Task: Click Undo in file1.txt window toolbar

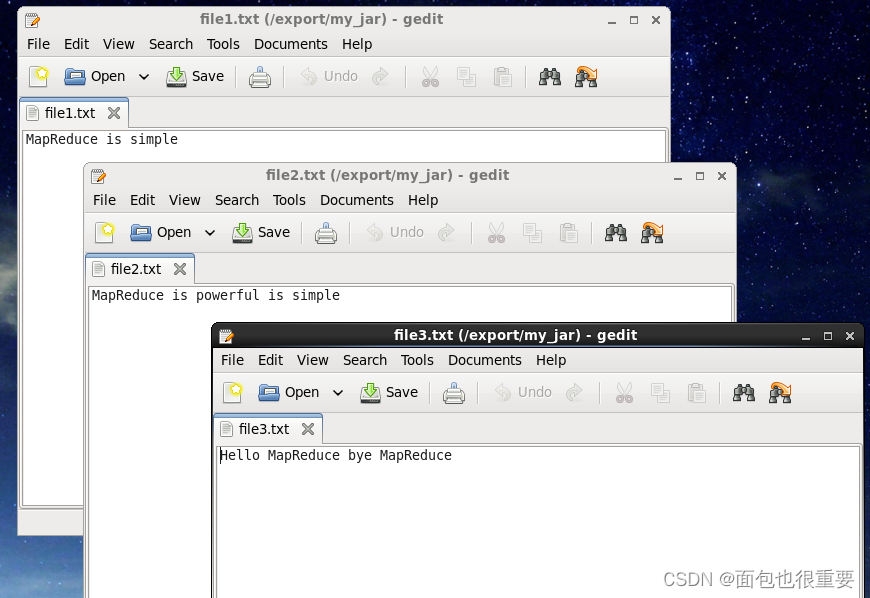Action: pos(329,77)
